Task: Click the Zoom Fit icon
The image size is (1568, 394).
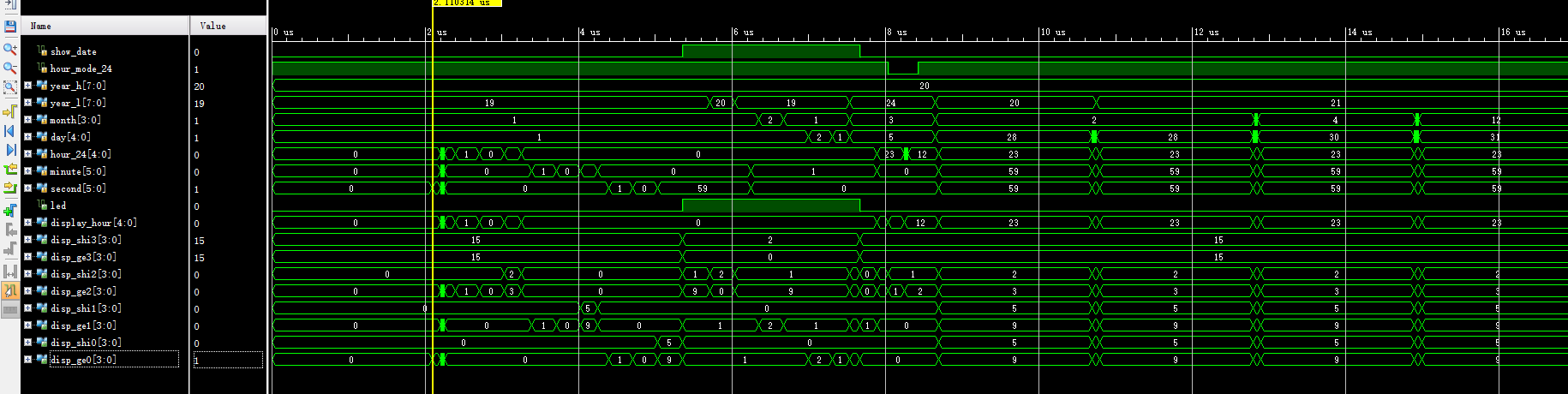Action: [x=10, y=88]
